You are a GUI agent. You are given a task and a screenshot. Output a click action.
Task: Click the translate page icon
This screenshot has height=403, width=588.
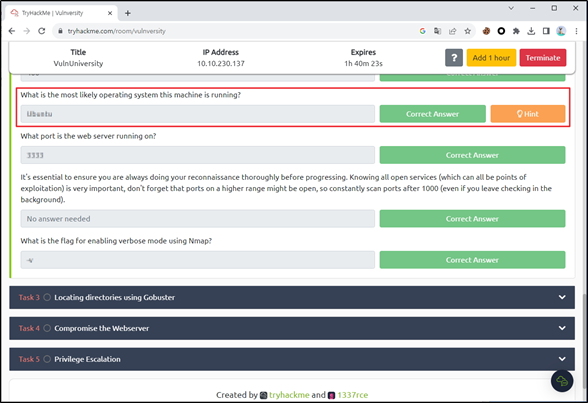click(437, 31)
